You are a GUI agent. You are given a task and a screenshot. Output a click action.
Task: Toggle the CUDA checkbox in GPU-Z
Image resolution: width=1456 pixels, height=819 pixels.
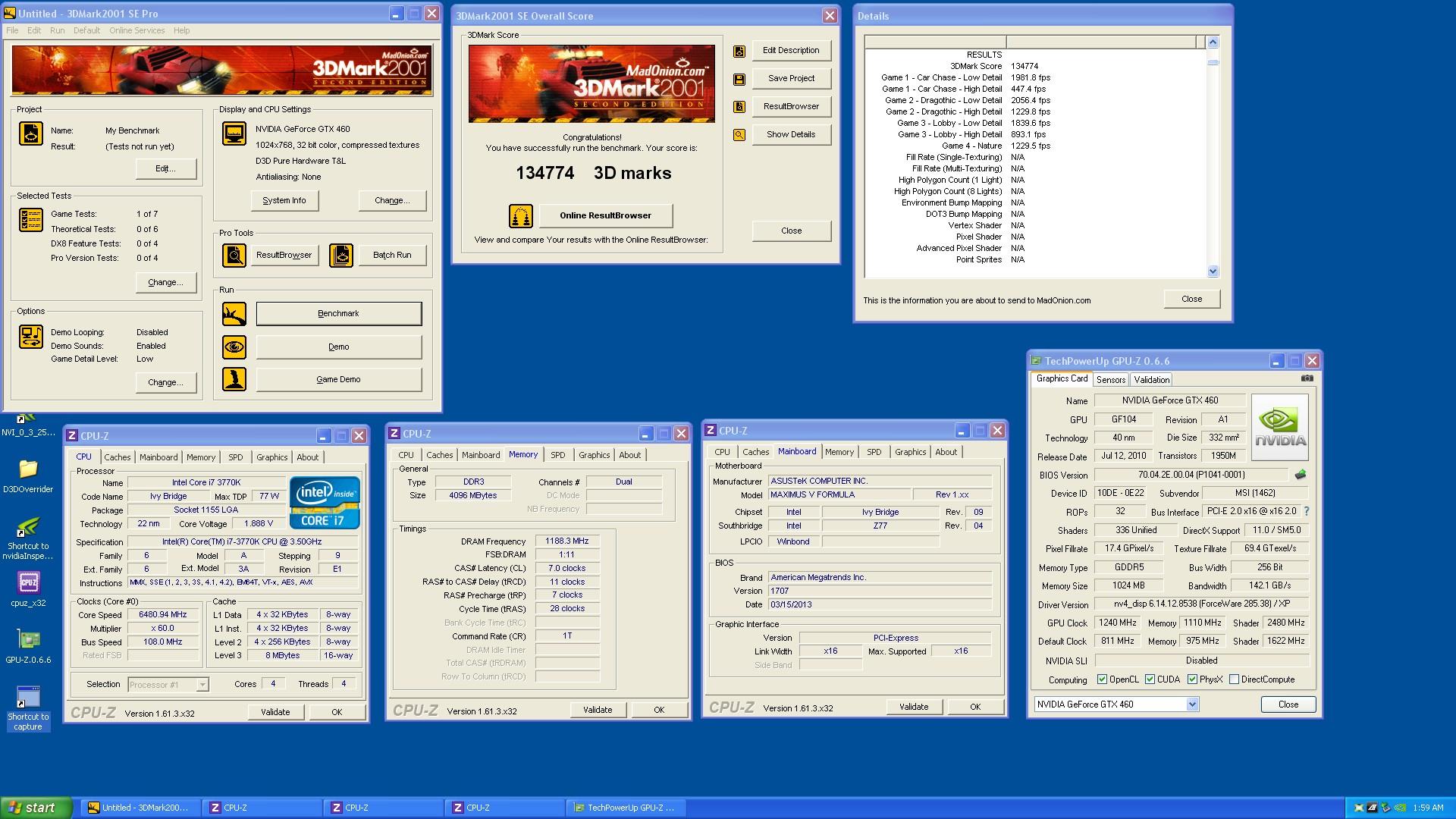point(1150,679)
